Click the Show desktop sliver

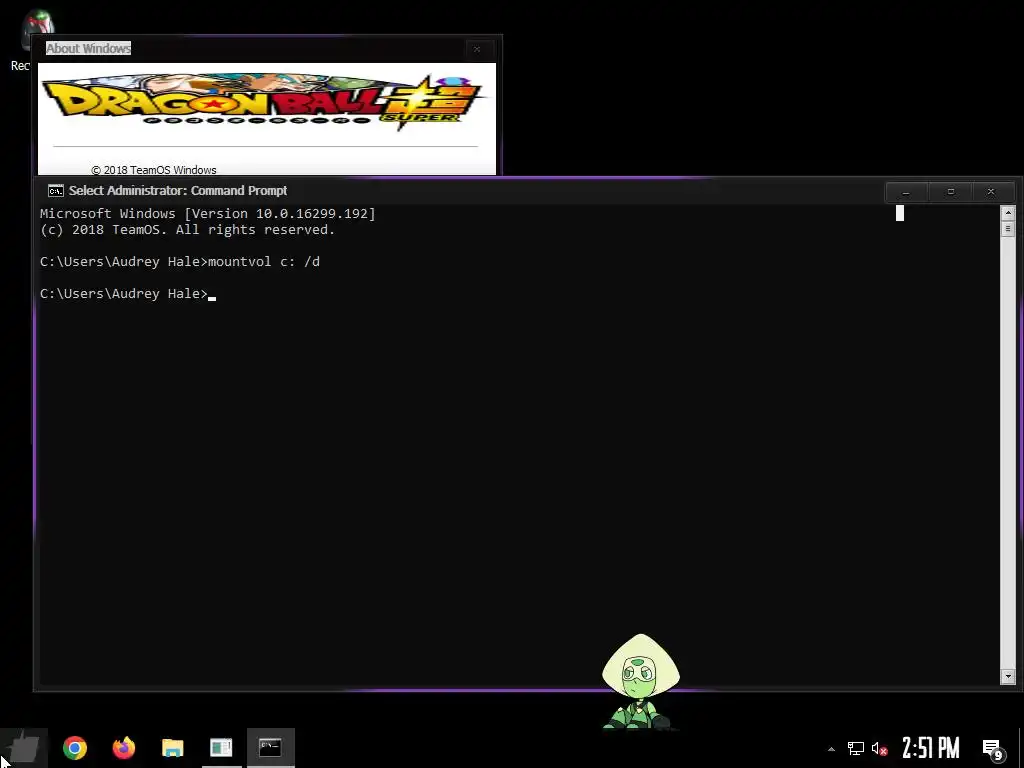click(x=1020, y=748)
